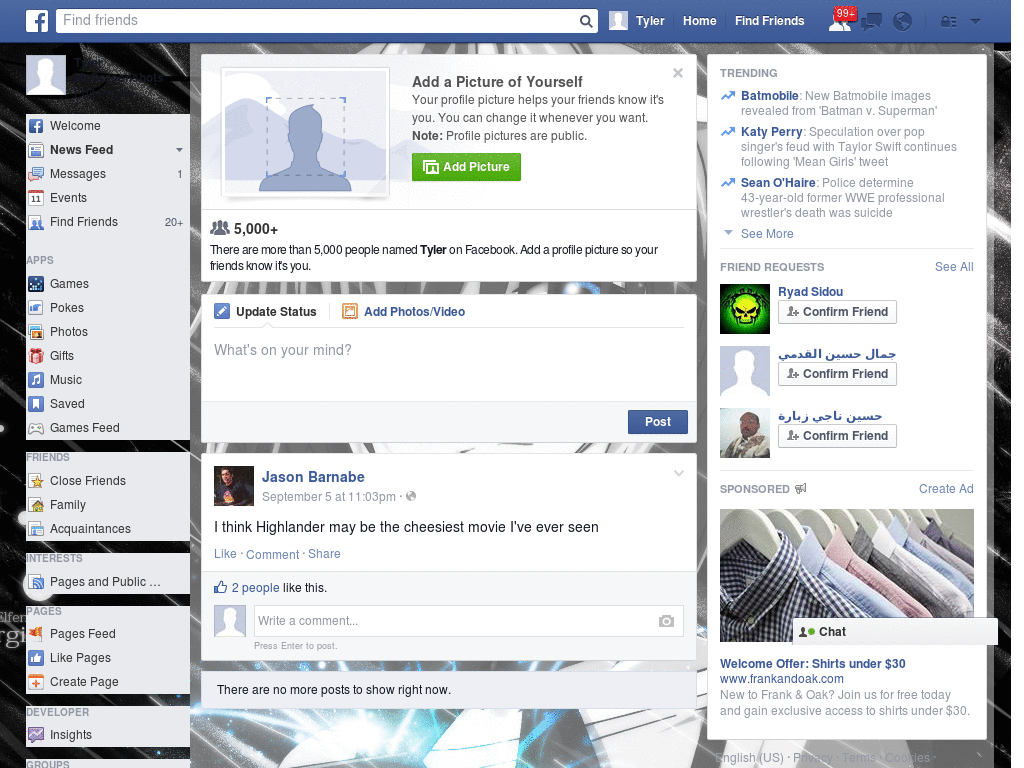
Task: Open Tyler profile in top bar
Action: click(x=637, y=21)
